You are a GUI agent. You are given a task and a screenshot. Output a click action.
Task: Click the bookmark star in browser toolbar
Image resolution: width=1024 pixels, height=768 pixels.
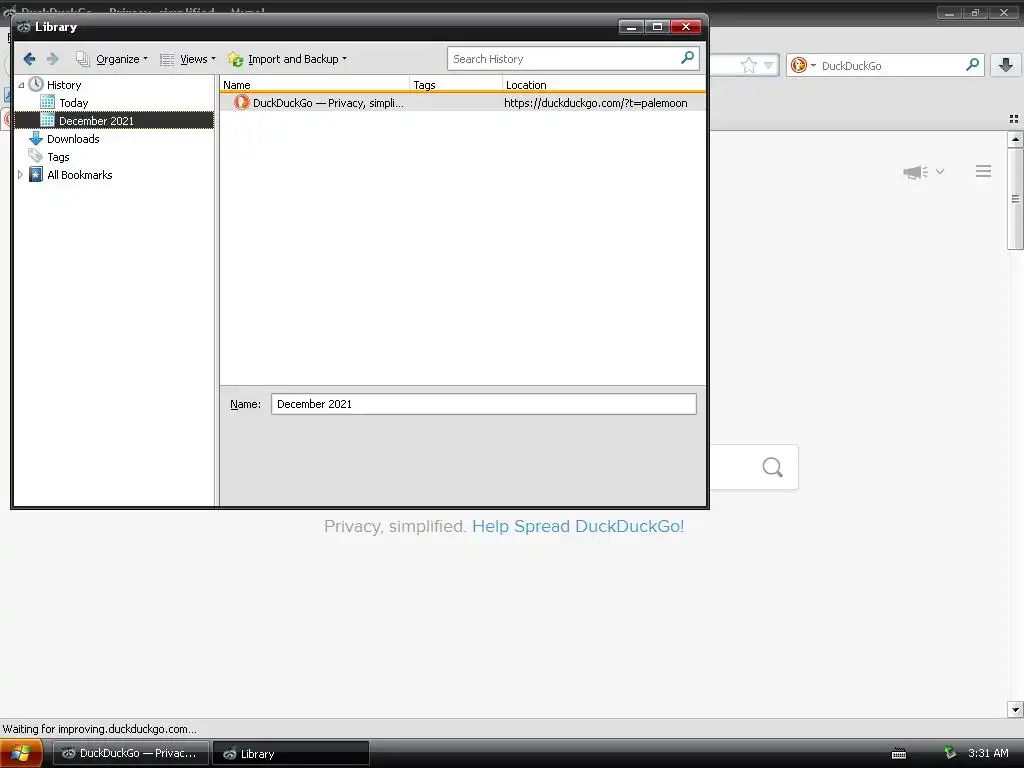tap(748, 65)
